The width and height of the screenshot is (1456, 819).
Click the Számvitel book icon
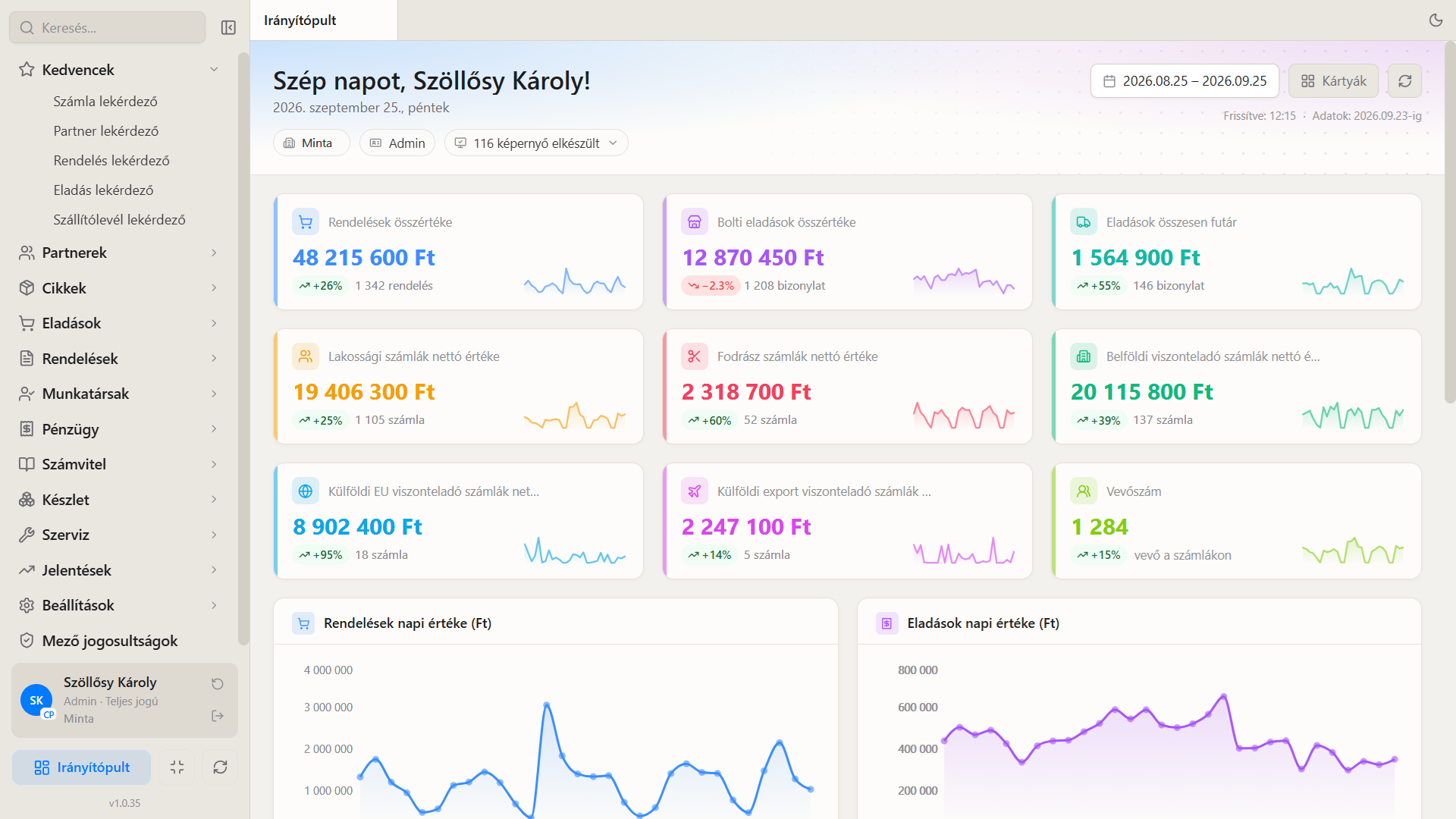tap(27, 464)
